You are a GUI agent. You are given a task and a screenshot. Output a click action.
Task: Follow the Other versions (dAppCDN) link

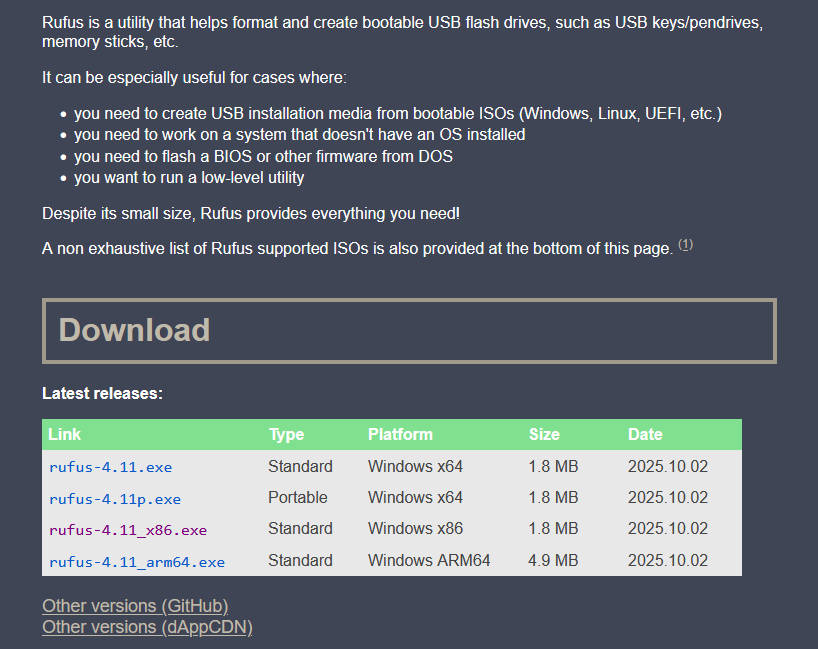(x=147, y=627)
